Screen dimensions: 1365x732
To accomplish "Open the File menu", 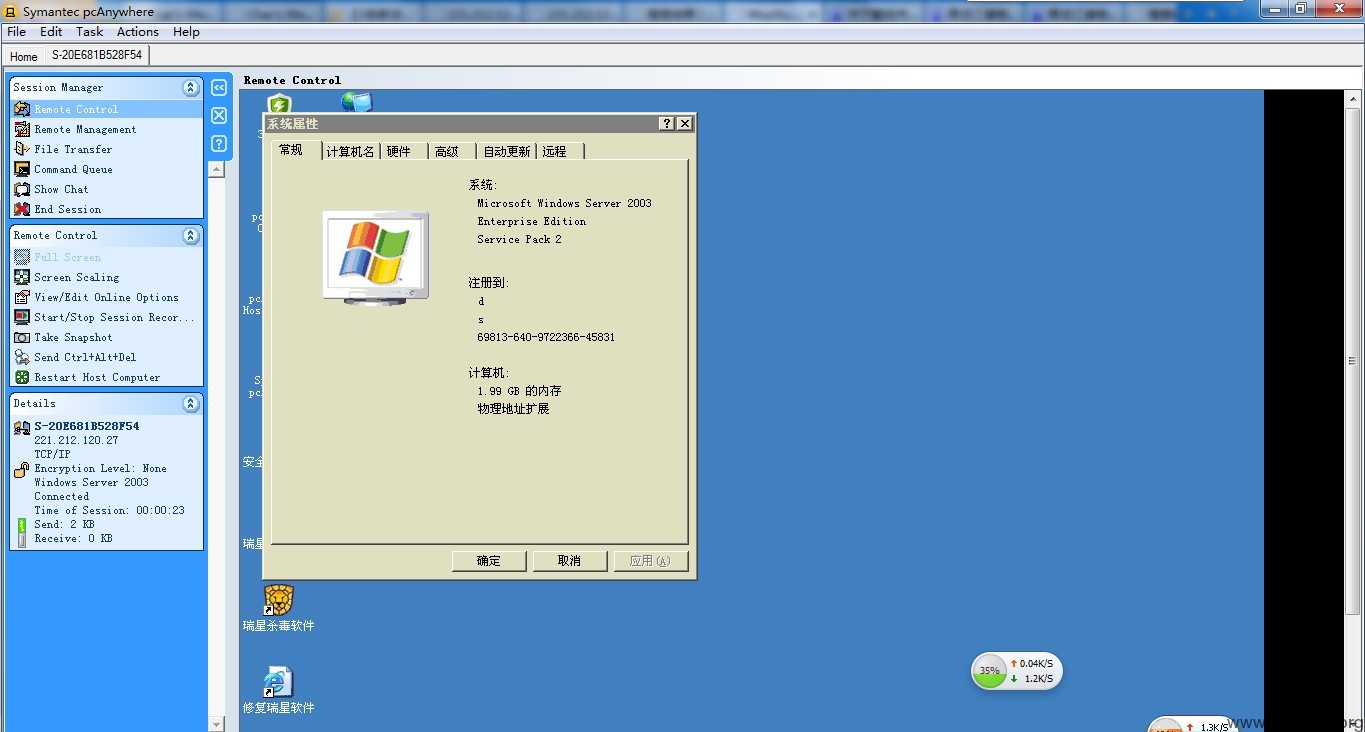I will click(16, 32).
